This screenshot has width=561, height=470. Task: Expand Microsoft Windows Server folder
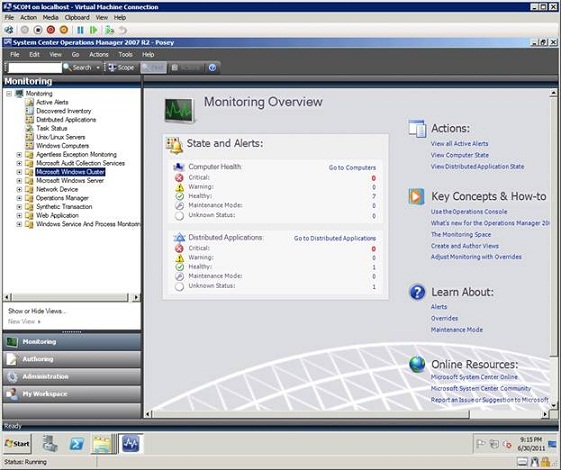[x=19, y=181]
